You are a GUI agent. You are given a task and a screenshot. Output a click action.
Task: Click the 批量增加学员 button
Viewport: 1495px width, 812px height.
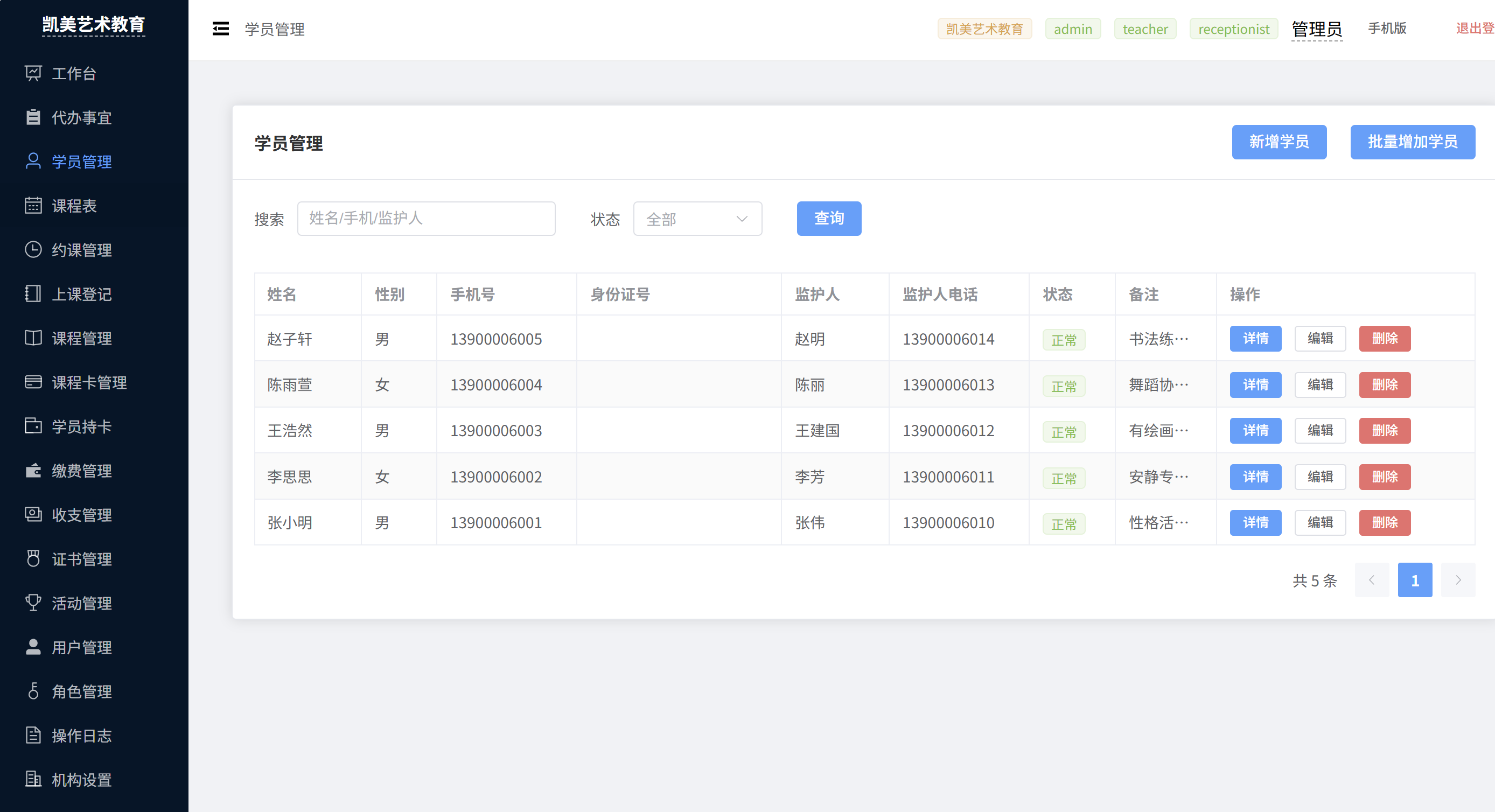point(1413,142)
